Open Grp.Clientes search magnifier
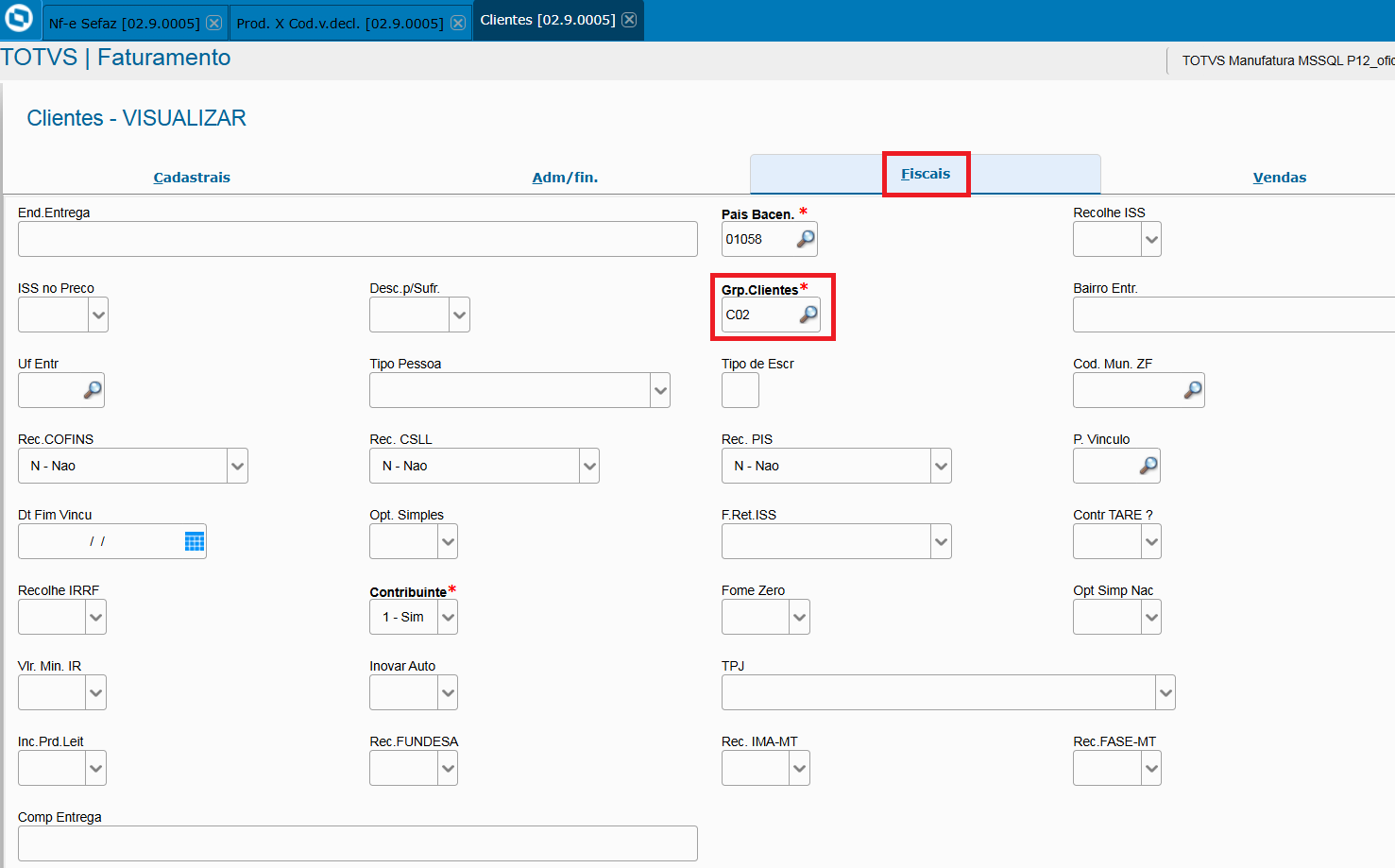The width and height of the screenshot is (1395, 868). coord(808,315)
